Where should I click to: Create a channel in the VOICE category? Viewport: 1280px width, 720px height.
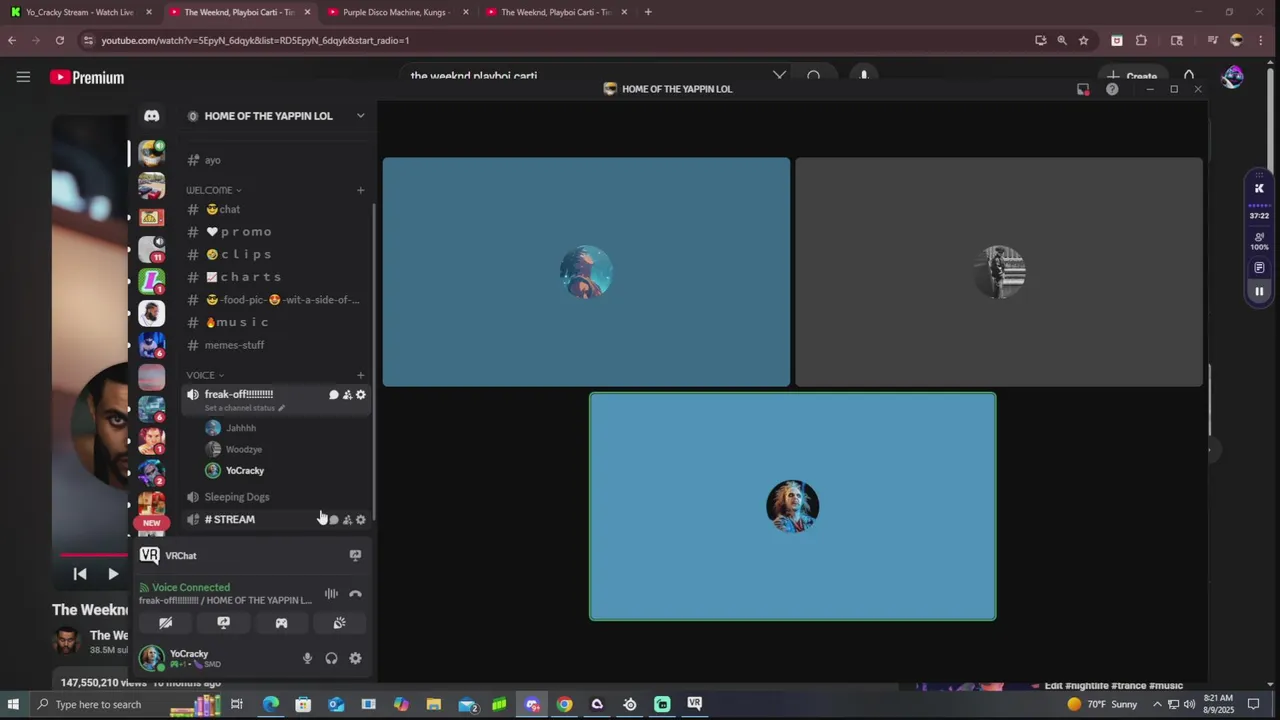[361, 375]
